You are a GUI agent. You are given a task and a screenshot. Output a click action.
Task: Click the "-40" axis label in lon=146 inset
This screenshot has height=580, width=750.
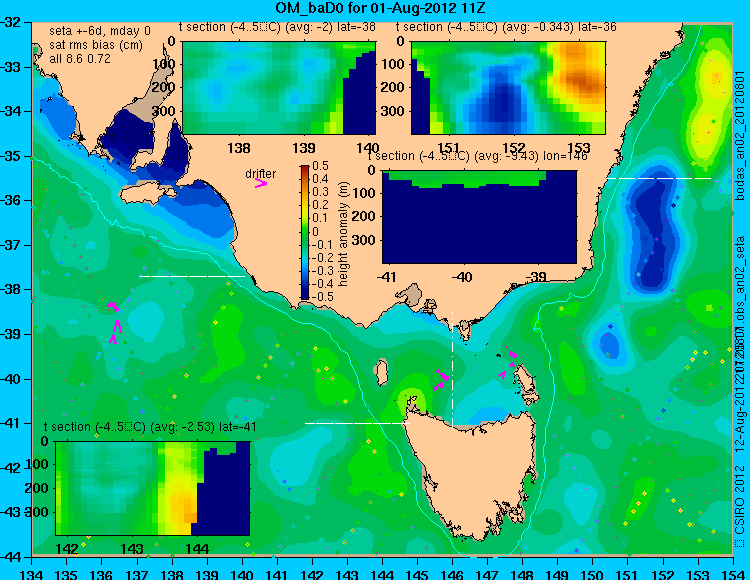pyautogui.click(x=463, y=277)
